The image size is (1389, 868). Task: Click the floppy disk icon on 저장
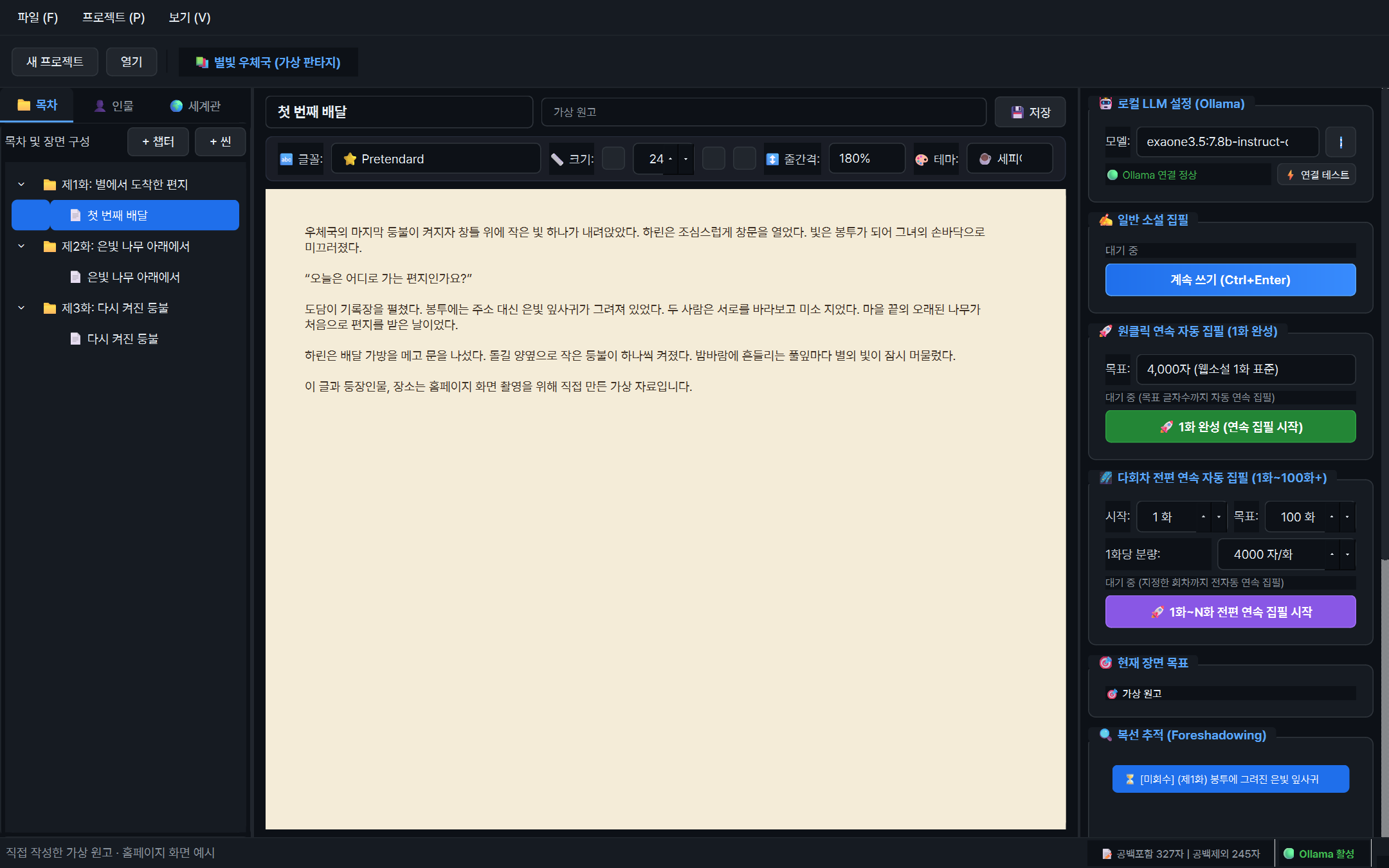pos(1017,113)
